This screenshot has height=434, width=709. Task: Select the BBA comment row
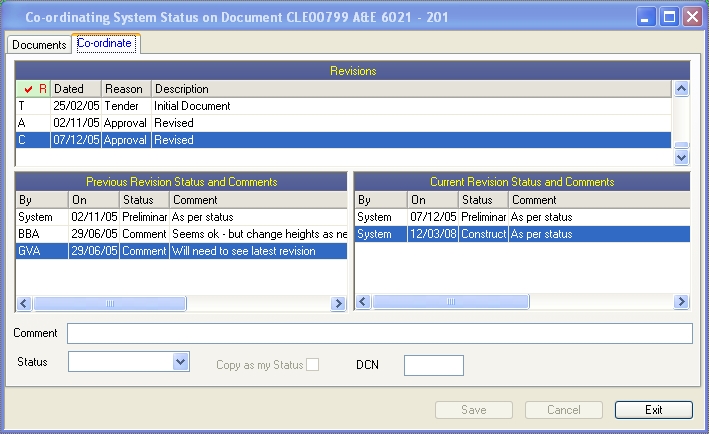point(181,234)
